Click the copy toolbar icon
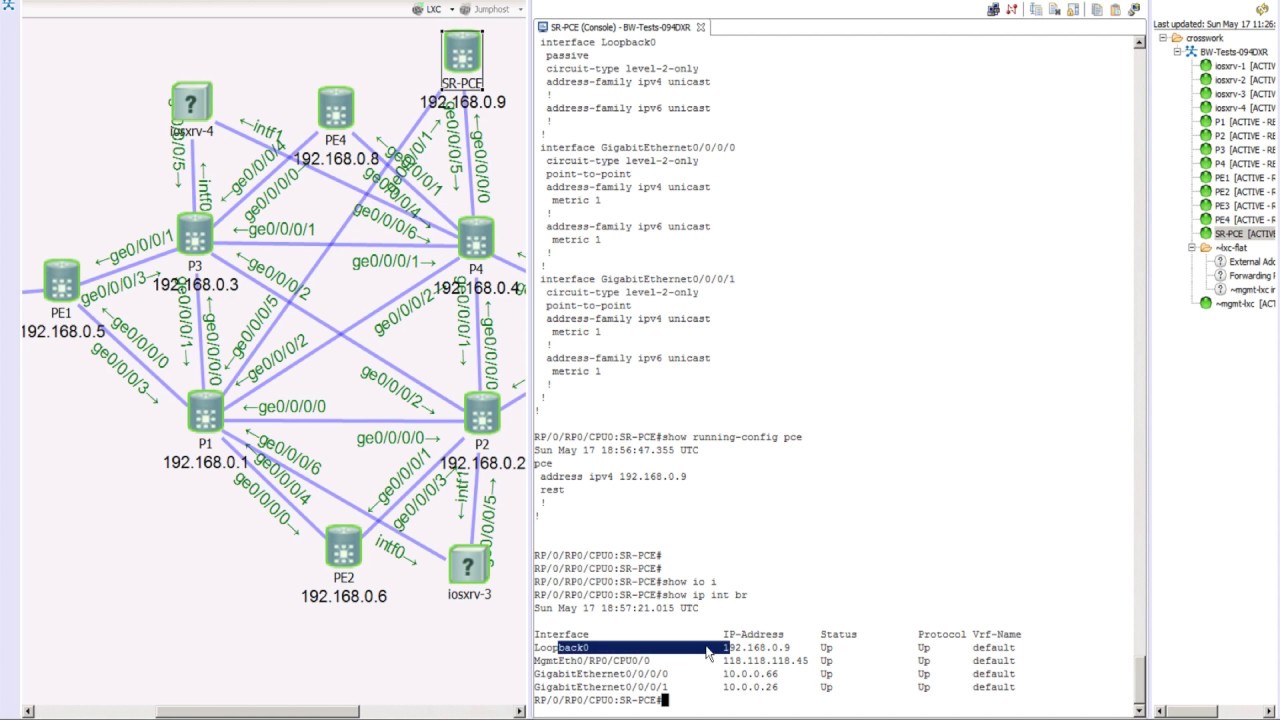Viewport: 1280px width, 720px height. [1097, 10]
